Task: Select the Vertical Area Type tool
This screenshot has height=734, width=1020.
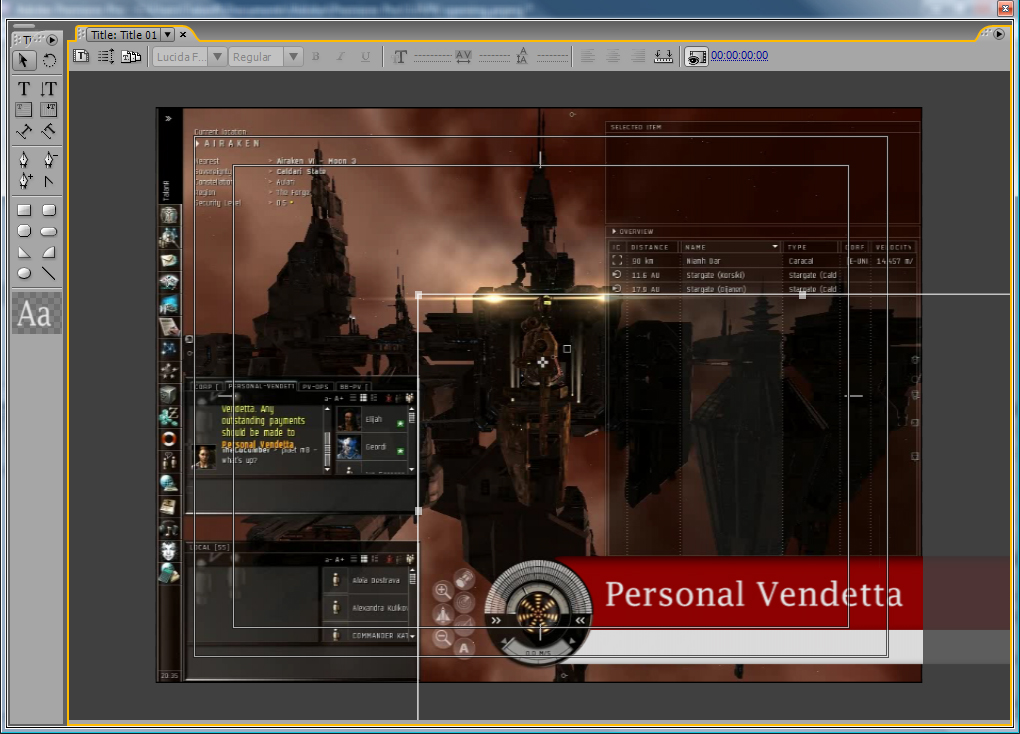Action: click(x=49, y=109)
